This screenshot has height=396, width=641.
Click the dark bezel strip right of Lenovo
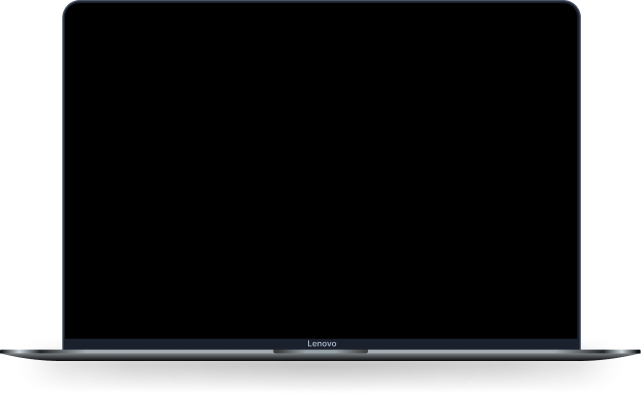[458, 344]
